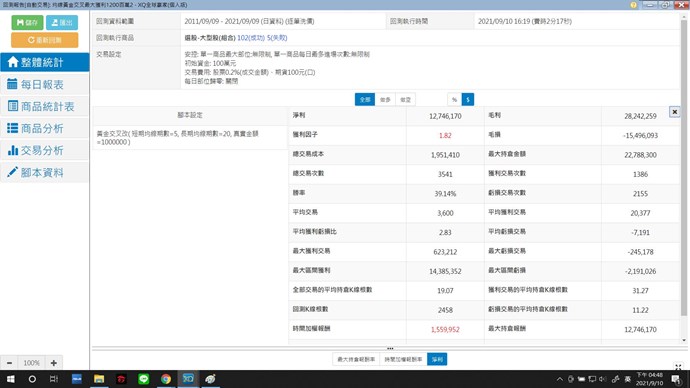The width and height of the screenshot is (690, 388).
Task: Open Task View on taskbar
Action: (54, 379)
